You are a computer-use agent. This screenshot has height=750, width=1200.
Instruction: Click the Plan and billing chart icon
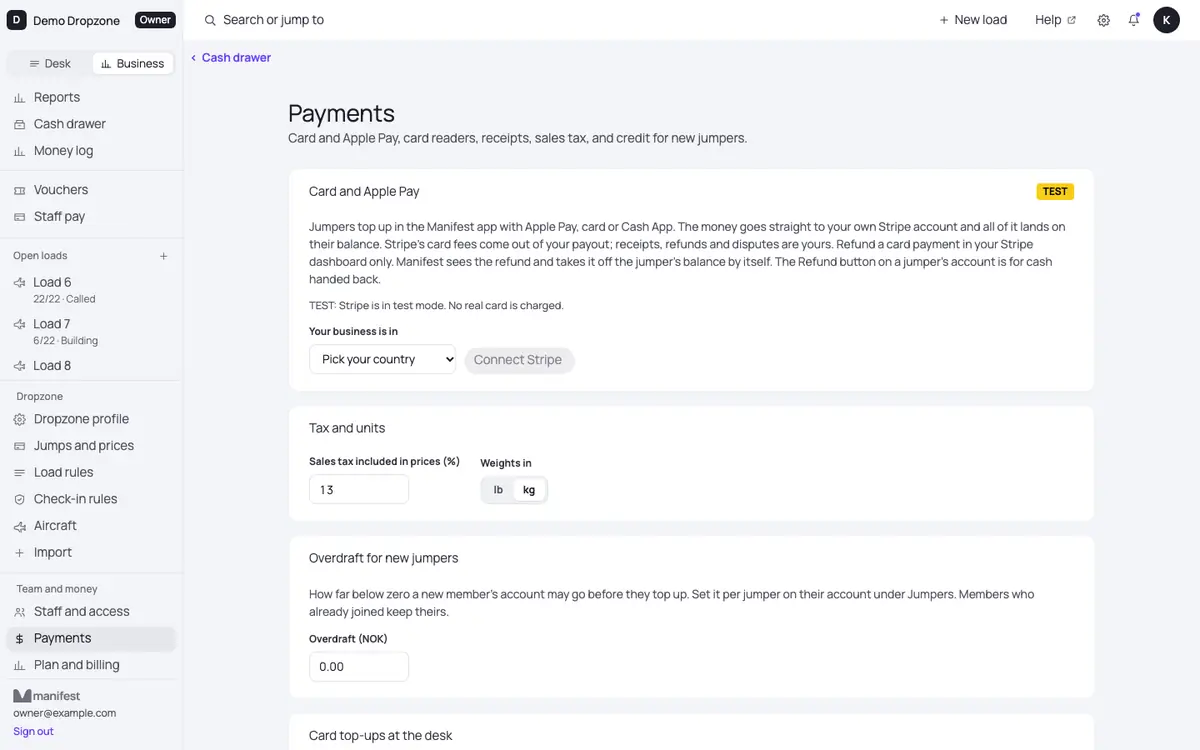[x=19, y=665]
